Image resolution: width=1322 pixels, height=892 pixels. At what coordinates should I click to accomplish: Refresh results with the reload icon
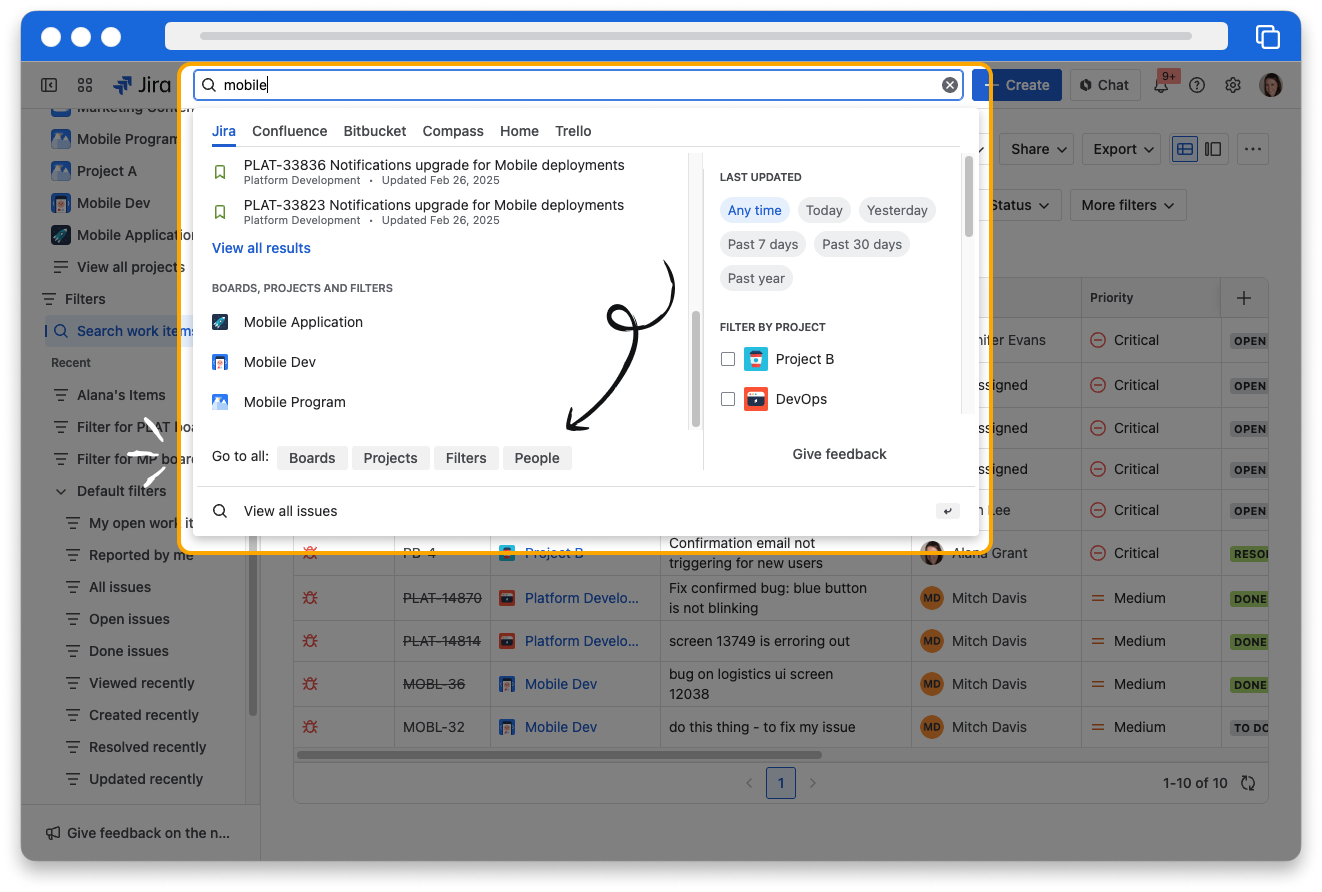pos(1248,783)
